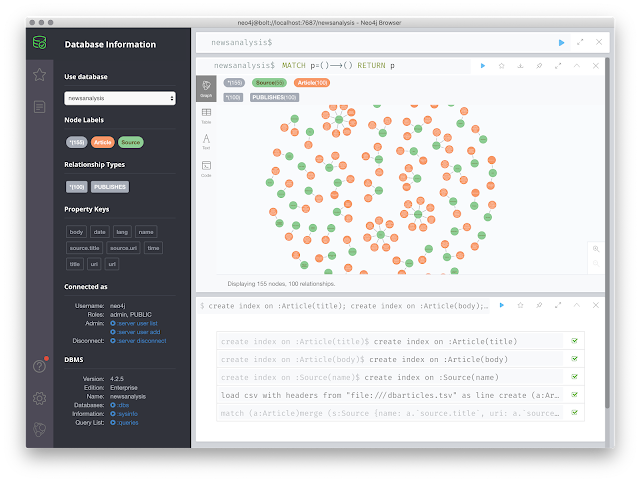Screen dimensions: 640x482
Task: Select Article node label in sidebar
Action: point(102,142)
